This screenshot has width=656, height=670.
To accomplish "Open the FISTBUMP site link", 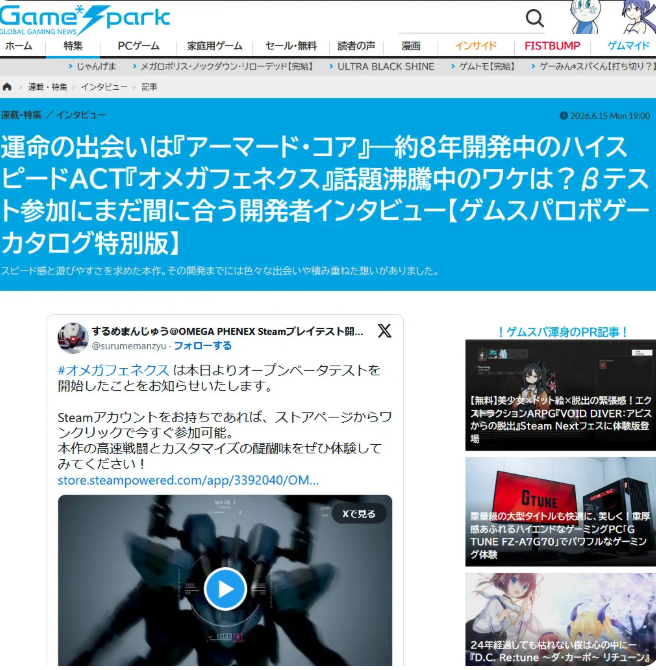I will pos(552,46).
